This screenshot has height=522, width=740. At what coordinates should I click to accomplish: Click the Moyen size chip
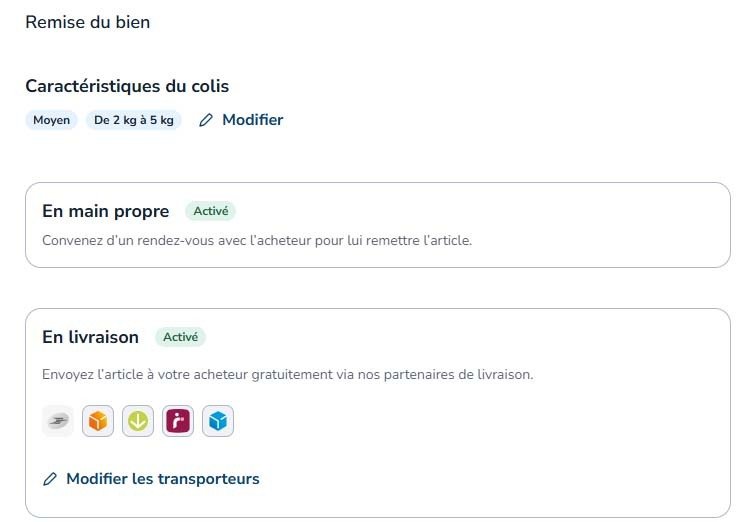pos(51,120)
